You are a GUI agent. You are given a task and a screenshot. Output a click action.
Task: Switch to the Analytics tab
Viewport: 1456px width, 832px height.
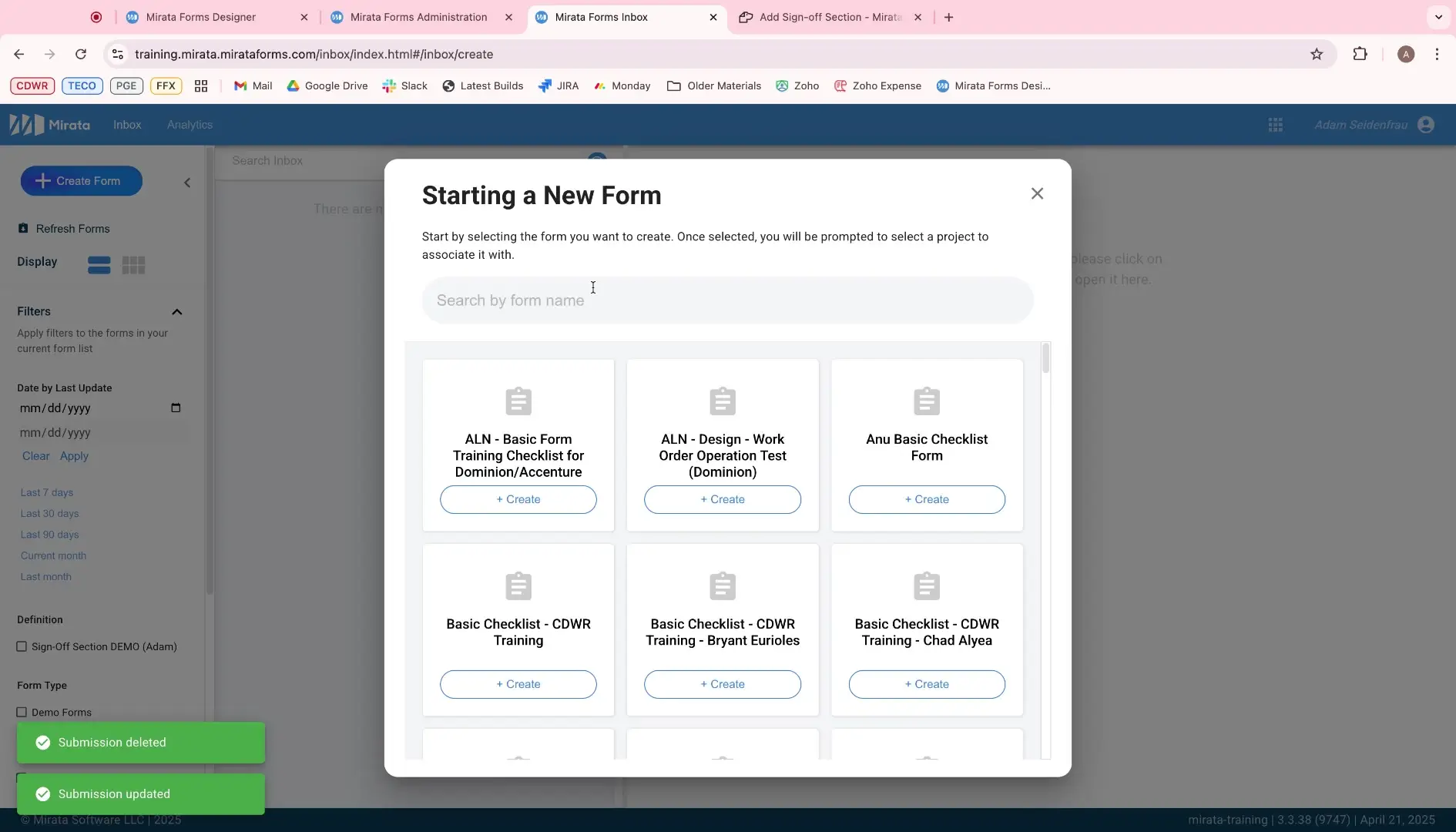click(x=190, y=124)
